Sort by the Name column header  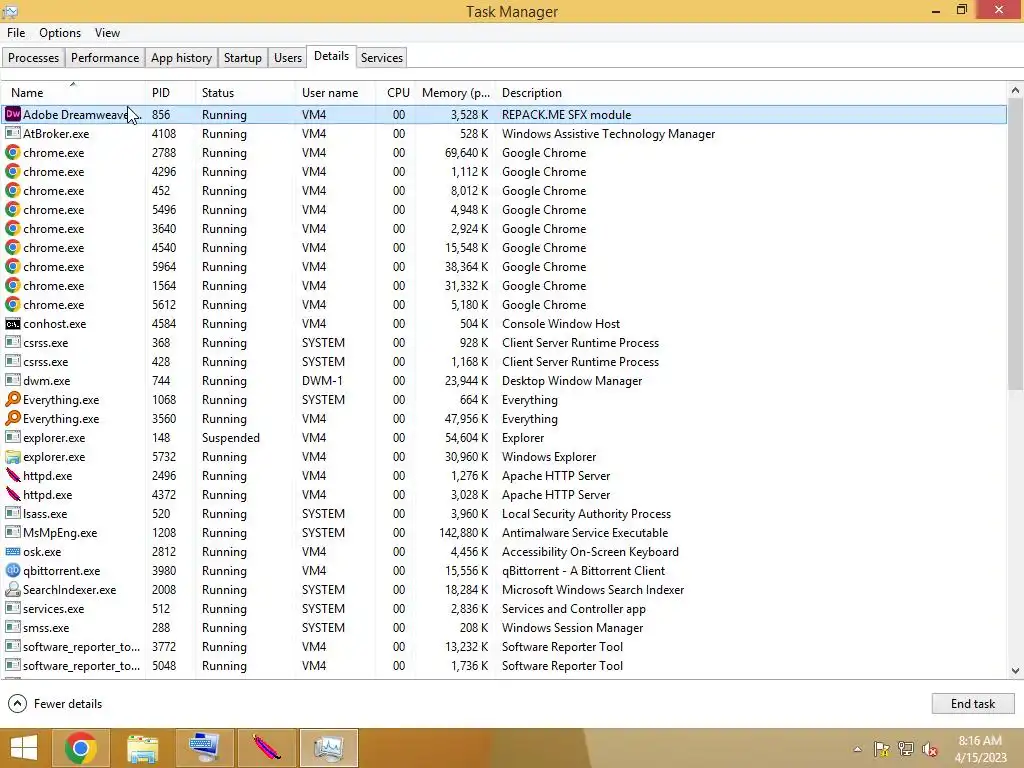tap(73, 93)
